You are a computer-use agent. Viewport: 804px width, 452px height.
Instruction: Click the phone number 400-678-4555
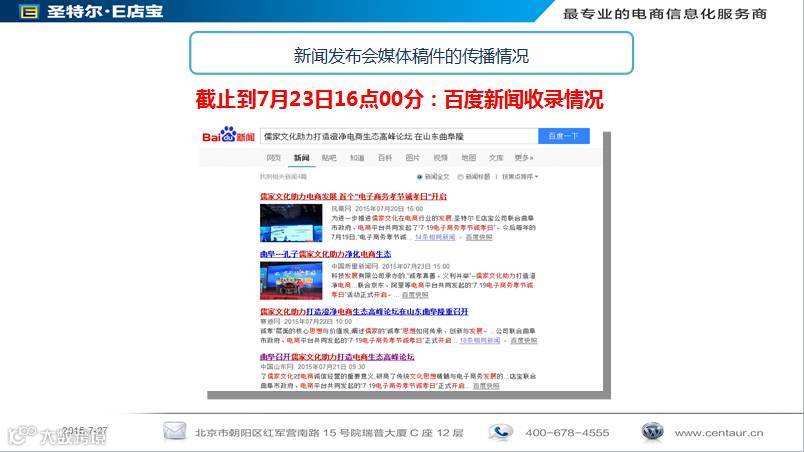point(567,433)
